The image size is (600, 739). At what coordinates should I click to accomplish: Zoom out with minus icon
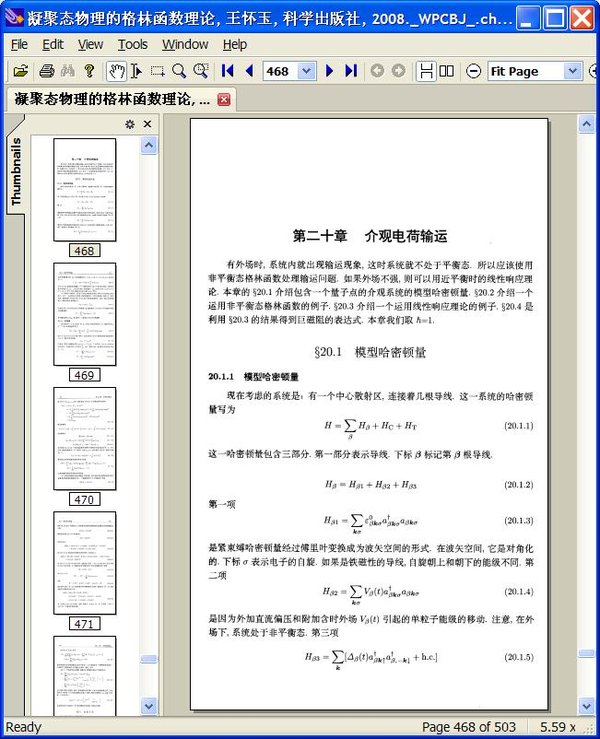tap(474, 71)
